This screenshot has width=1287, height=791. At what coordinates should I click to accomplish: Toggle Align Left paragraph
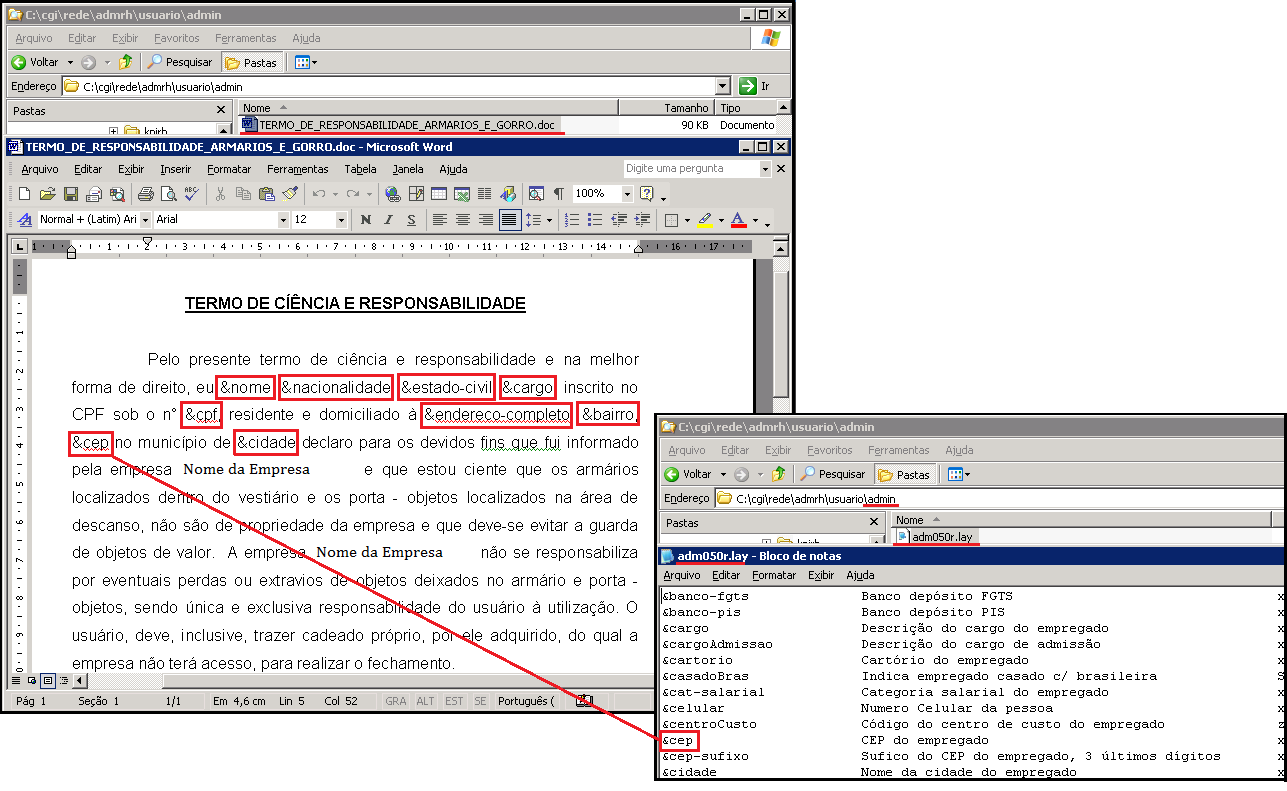(x=440, y=219)
